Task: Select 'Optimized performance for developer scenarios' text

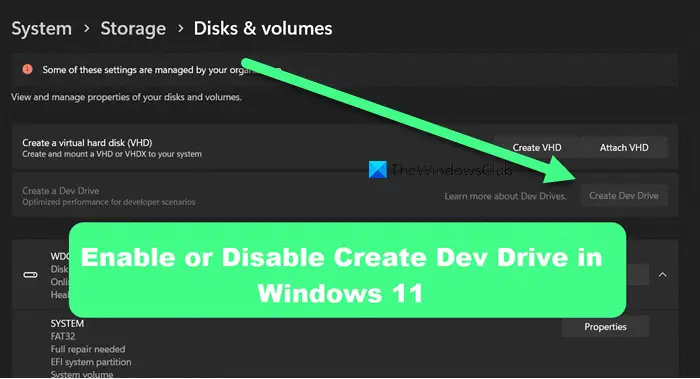Action: click(109, 202)
